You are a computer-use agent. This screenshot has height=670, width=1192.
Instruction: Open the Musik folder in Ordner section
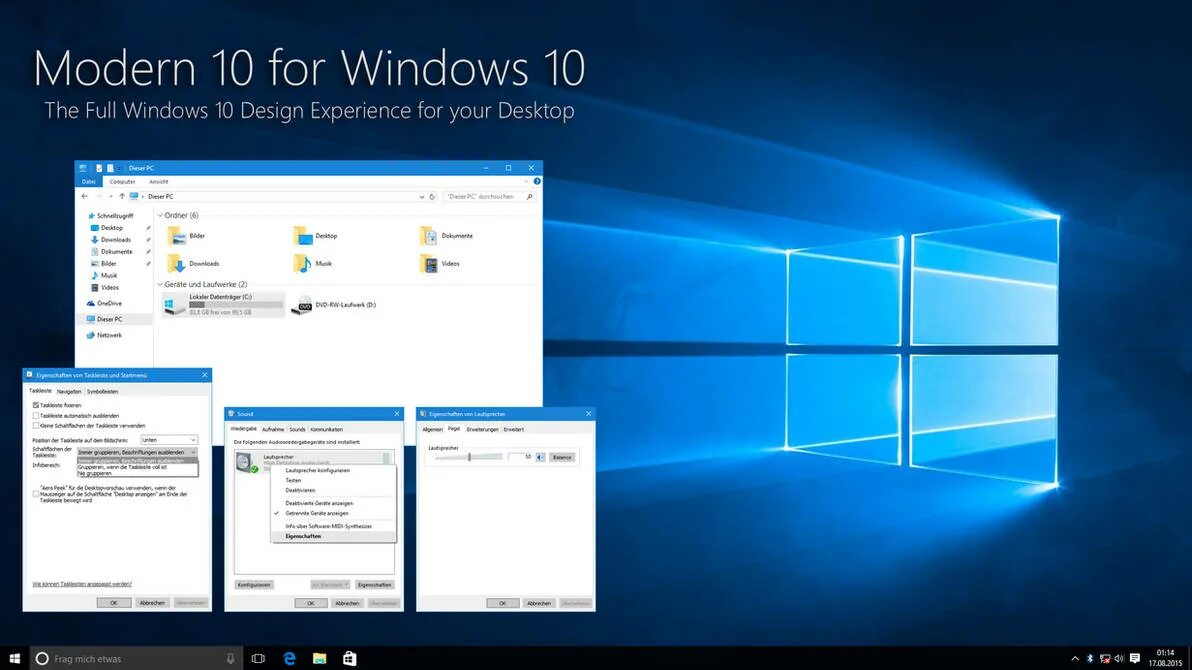pos(312,263)
